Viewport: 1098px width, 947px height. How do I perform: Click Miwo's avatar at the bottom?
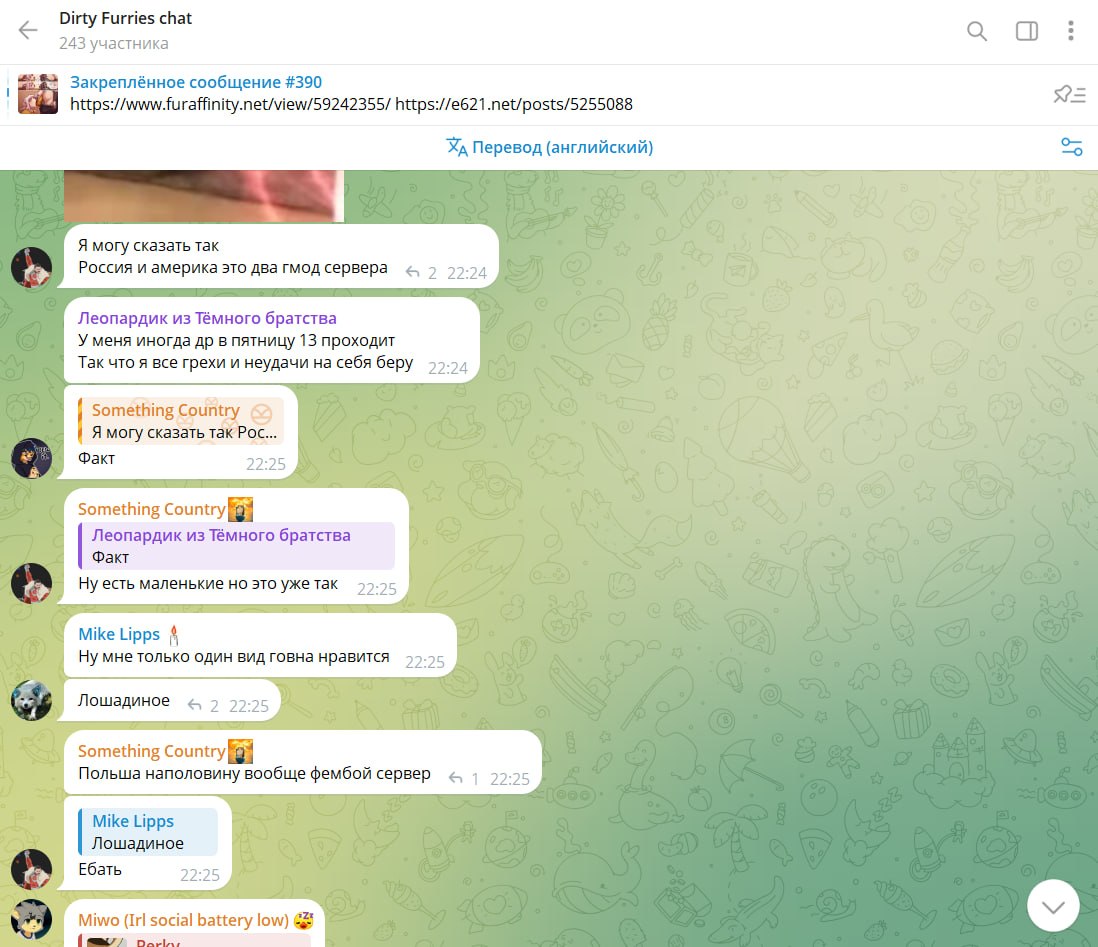[x=32, y=920]
